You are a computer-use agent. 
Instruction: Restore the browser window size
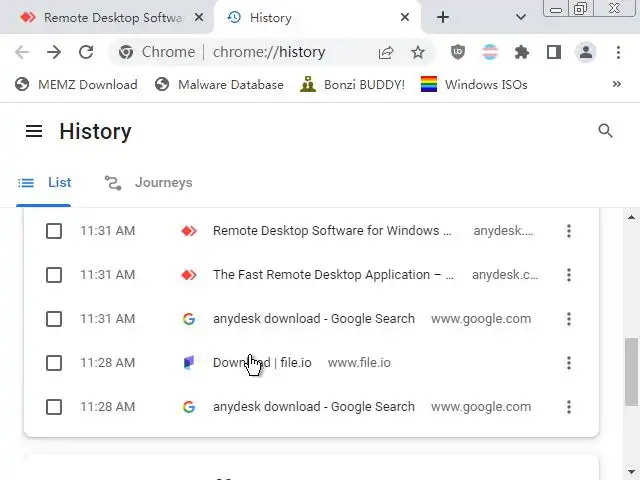(580, 9)
